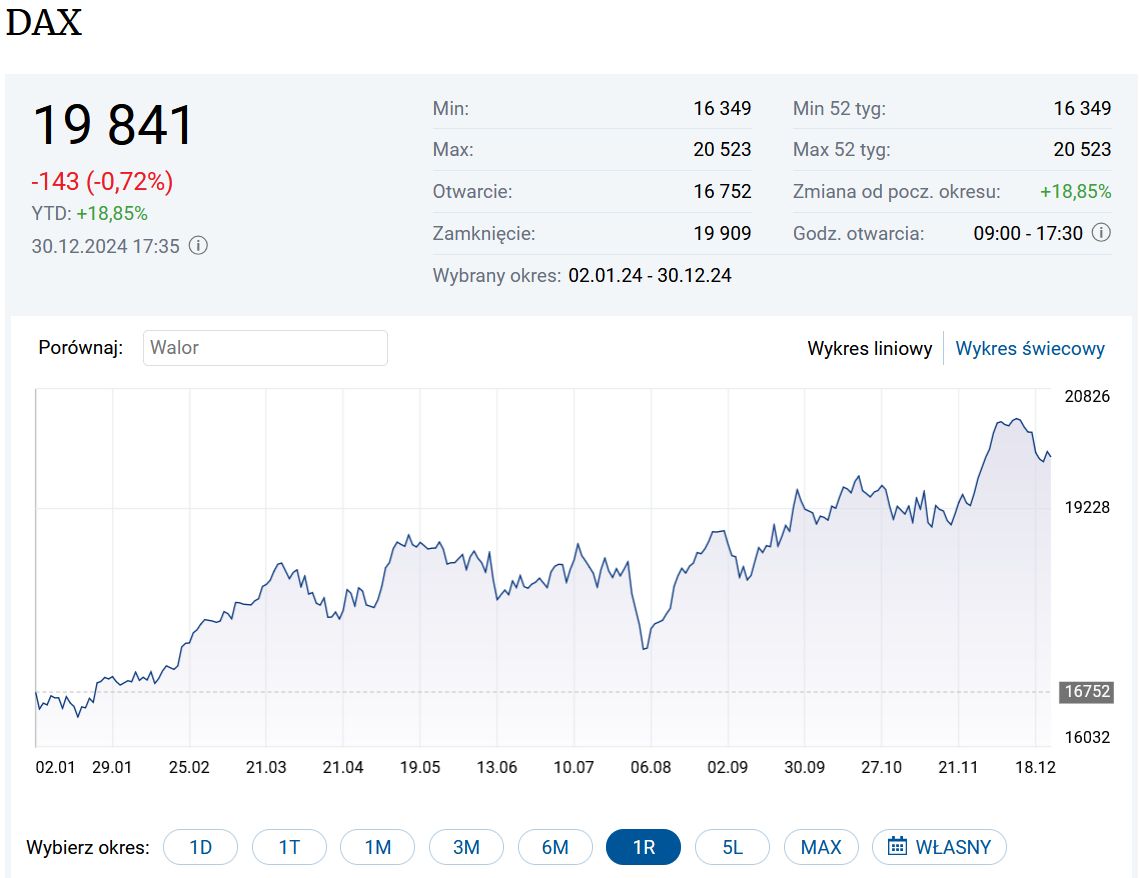Select the active 1R period button

point(643,847)
